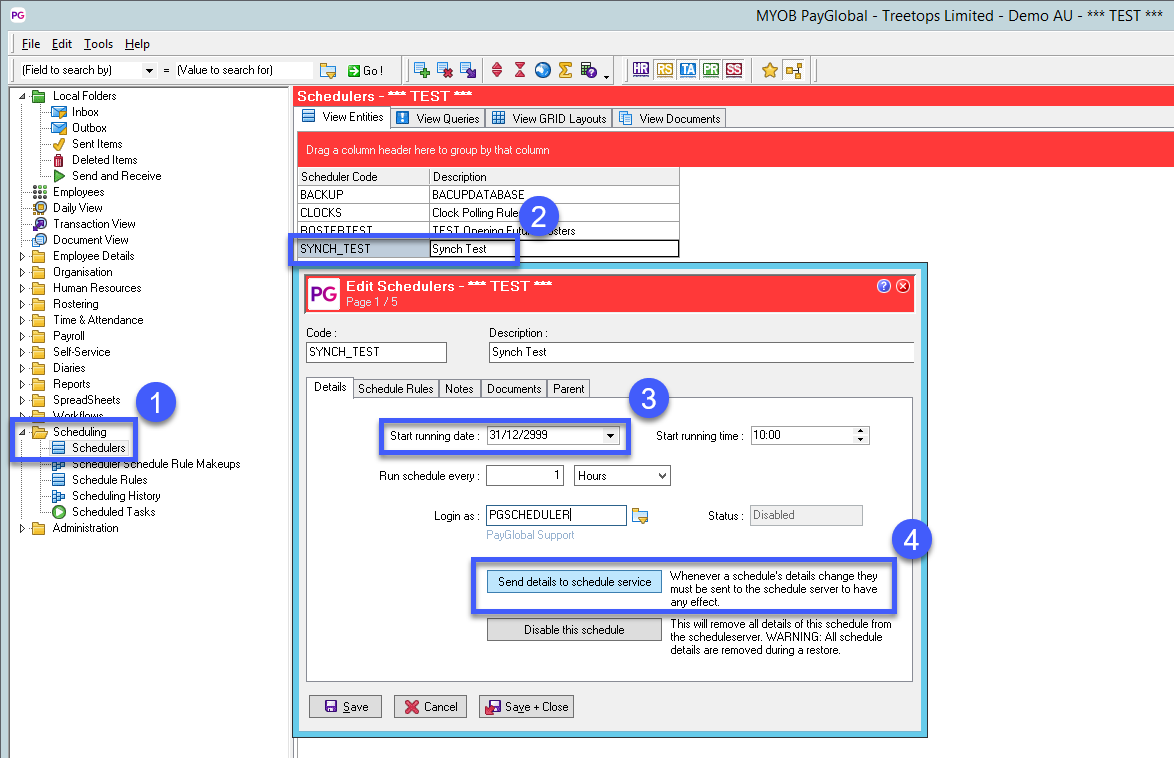This screenshot has width=1174, height=758.
Task: Click the red X delete-record toolbar icon
Action: (445, 69)
